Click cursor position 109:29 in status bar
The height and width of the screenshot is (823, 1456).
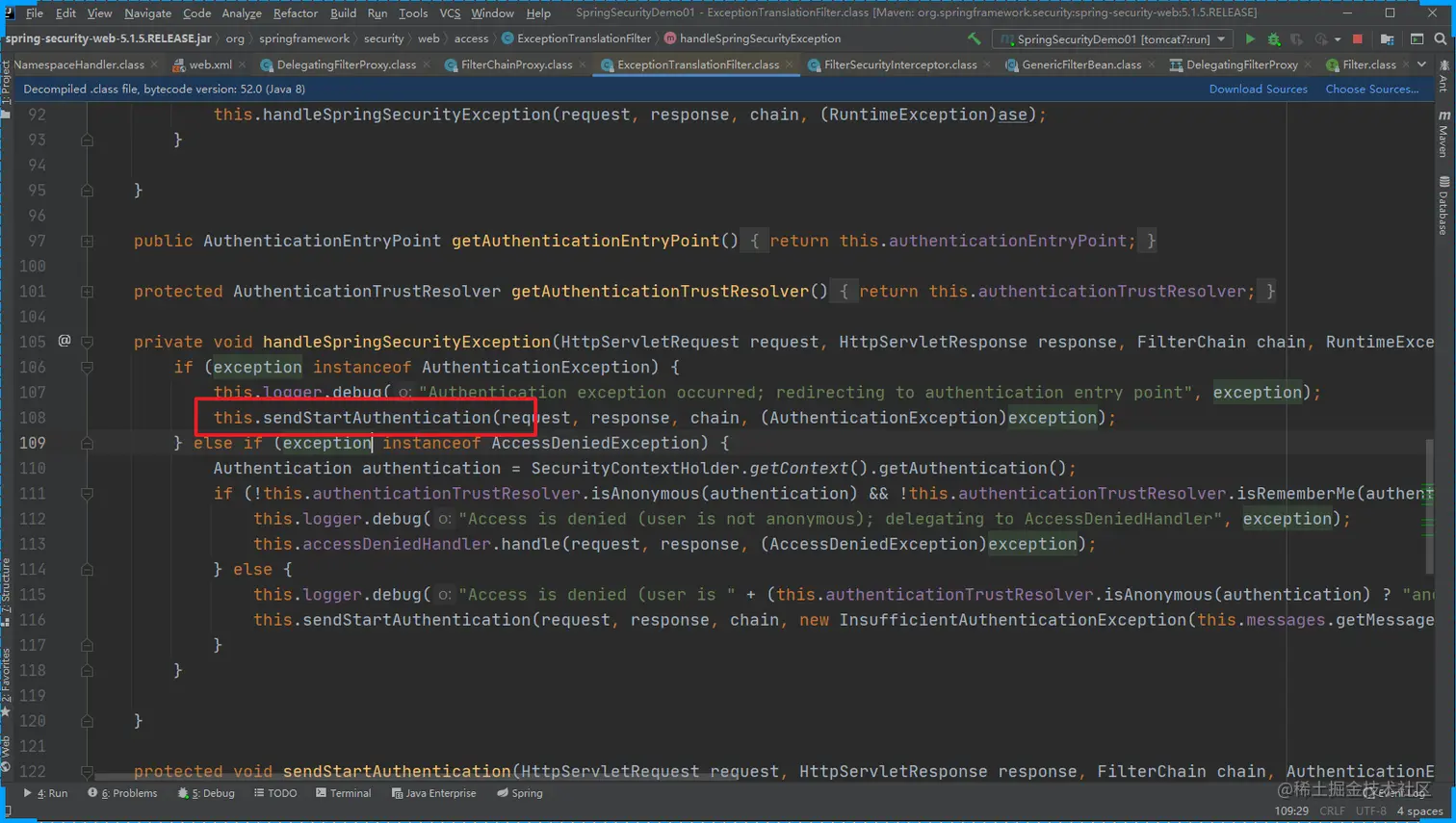click(x=1291, y=811)
